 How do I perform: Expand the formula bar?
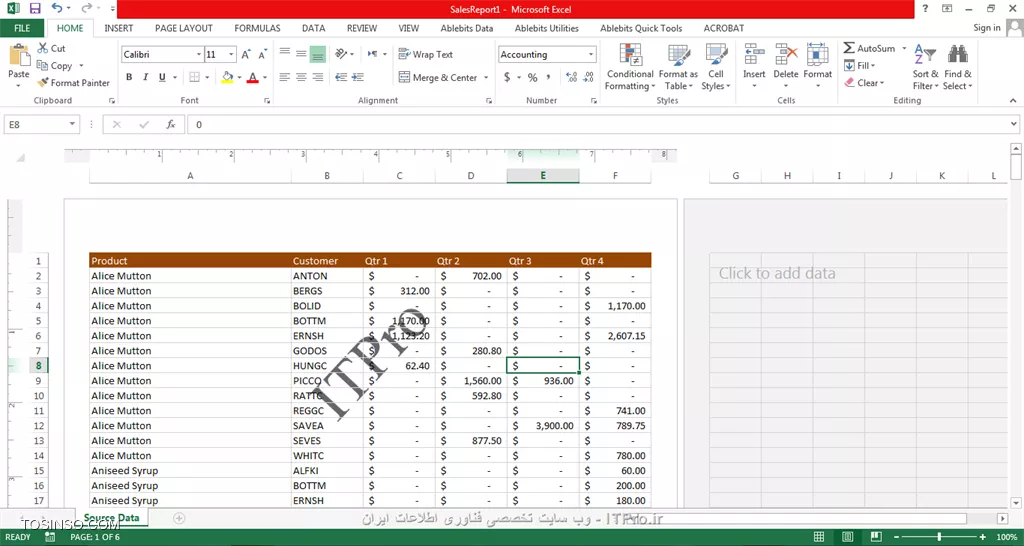point(1014,123)
